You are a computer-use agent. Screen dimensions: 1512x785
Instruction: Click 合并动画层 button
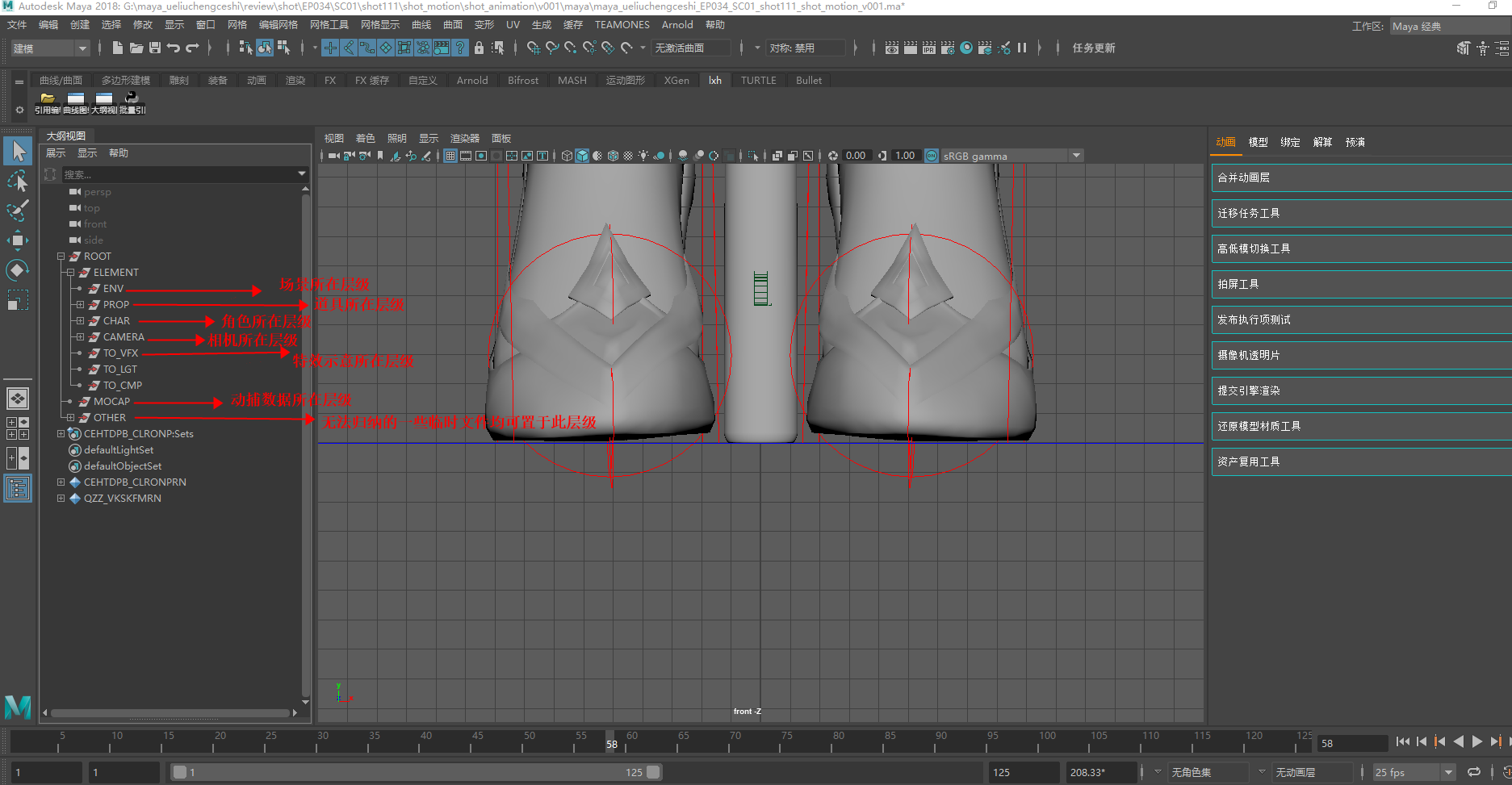pyautogui.click(x=1360, y=177)
